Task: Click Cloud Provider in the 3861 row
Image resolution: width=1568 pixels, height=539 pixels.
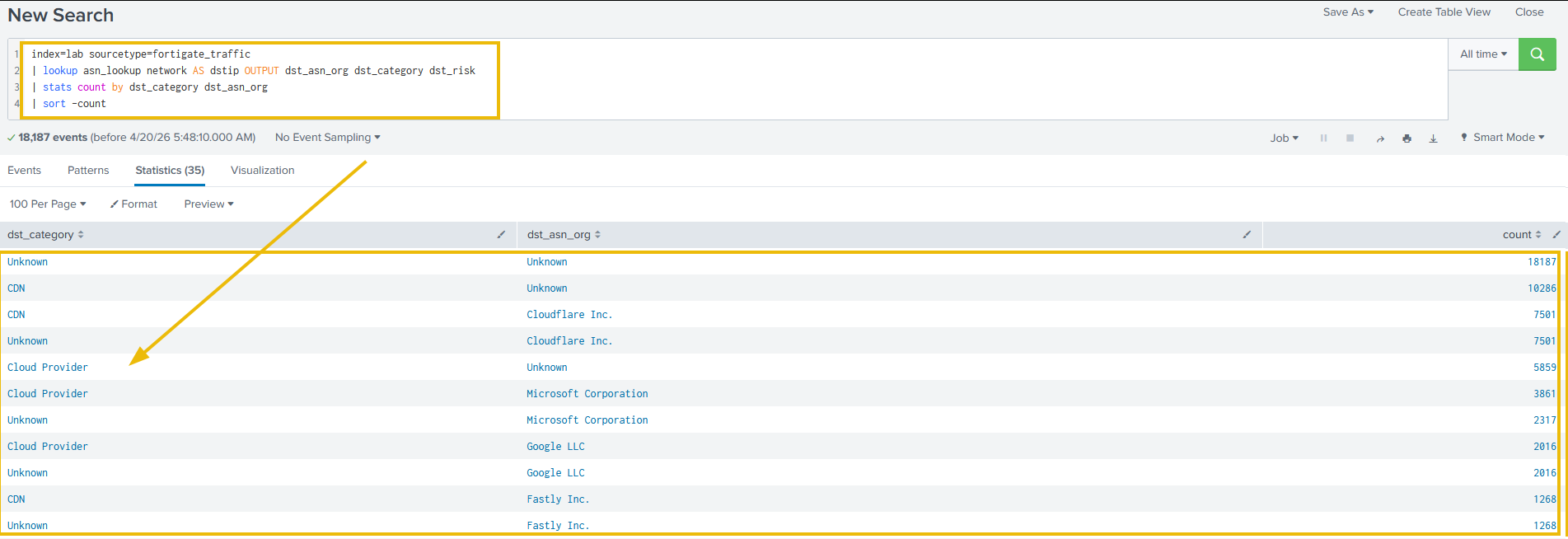Action: (x=48, y=394)
